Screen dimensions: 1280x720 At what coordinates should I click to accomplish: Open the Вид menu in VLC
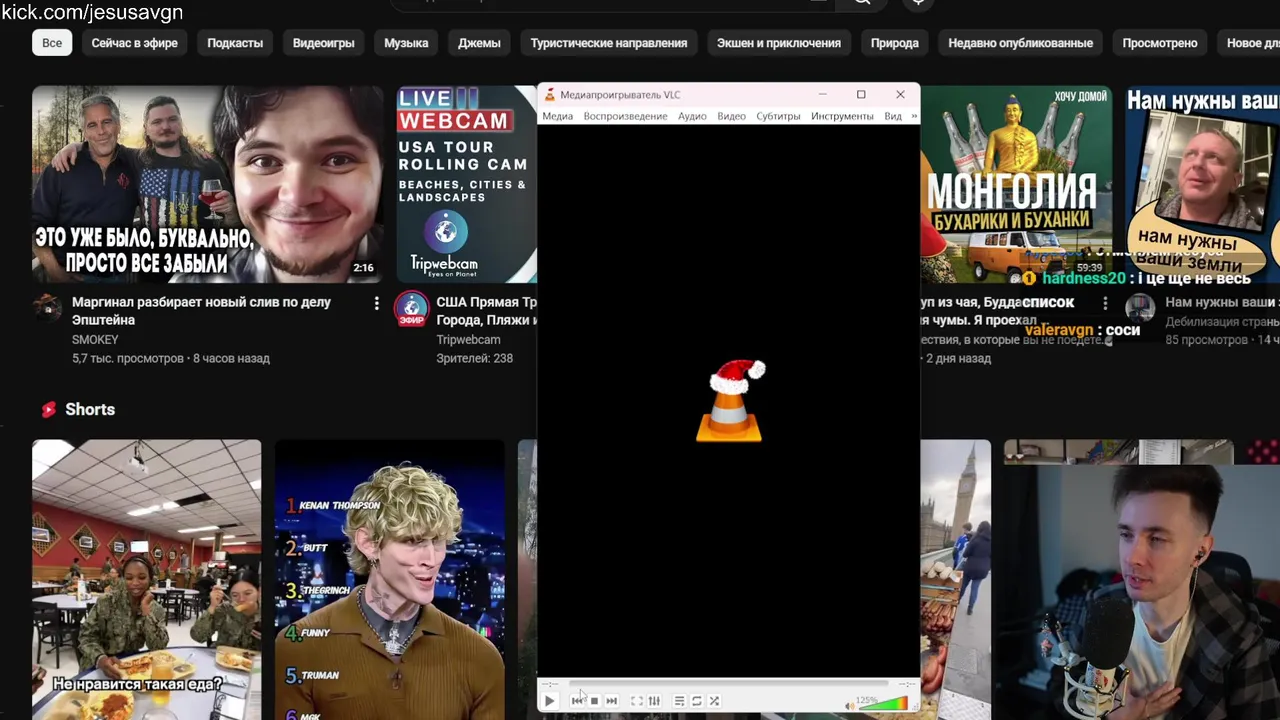click(893, 116)
